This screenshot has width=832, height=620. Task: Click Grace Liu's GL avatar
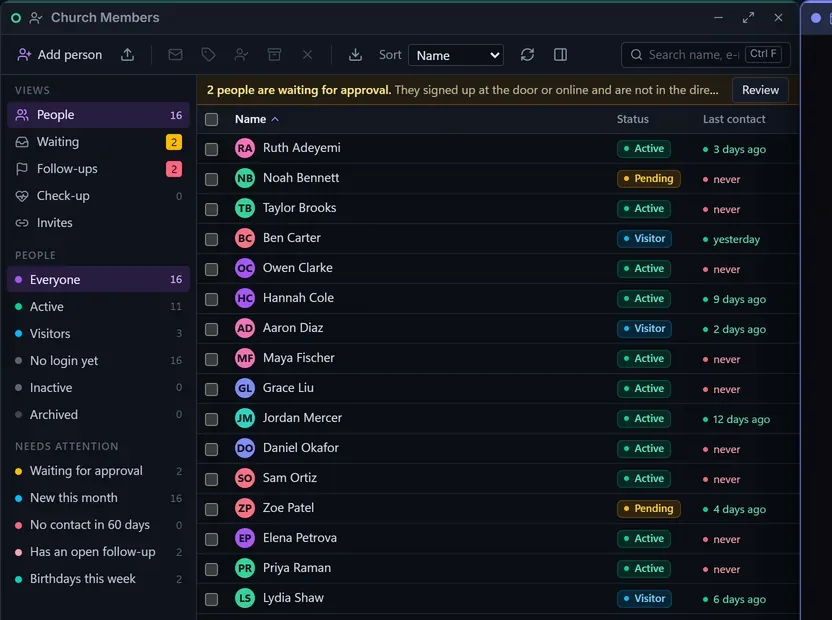245,388
